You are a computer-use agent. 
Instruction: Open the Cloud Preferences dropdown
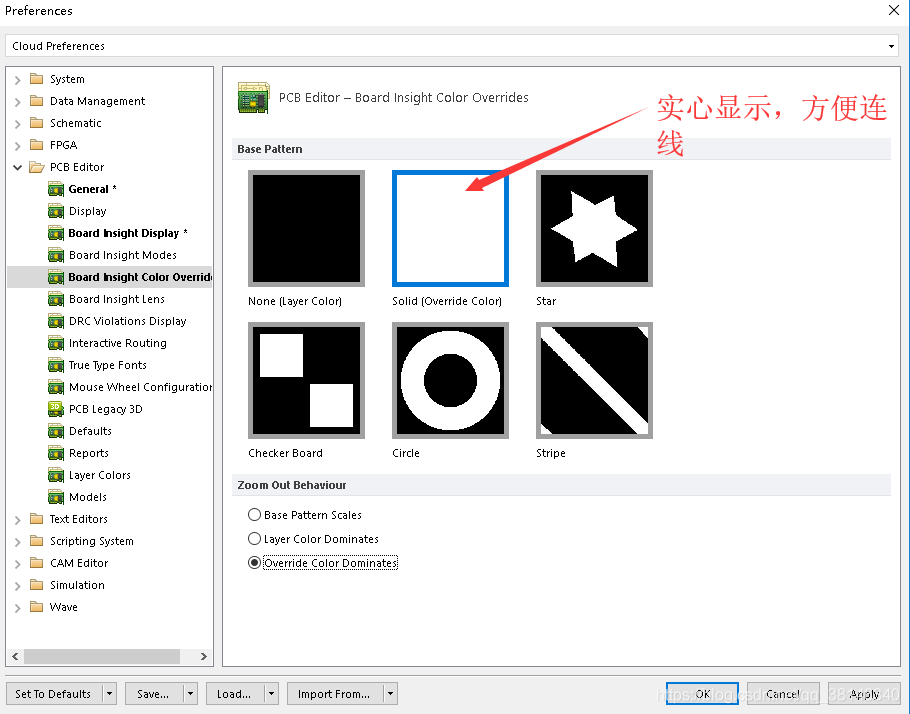[891, 46]
